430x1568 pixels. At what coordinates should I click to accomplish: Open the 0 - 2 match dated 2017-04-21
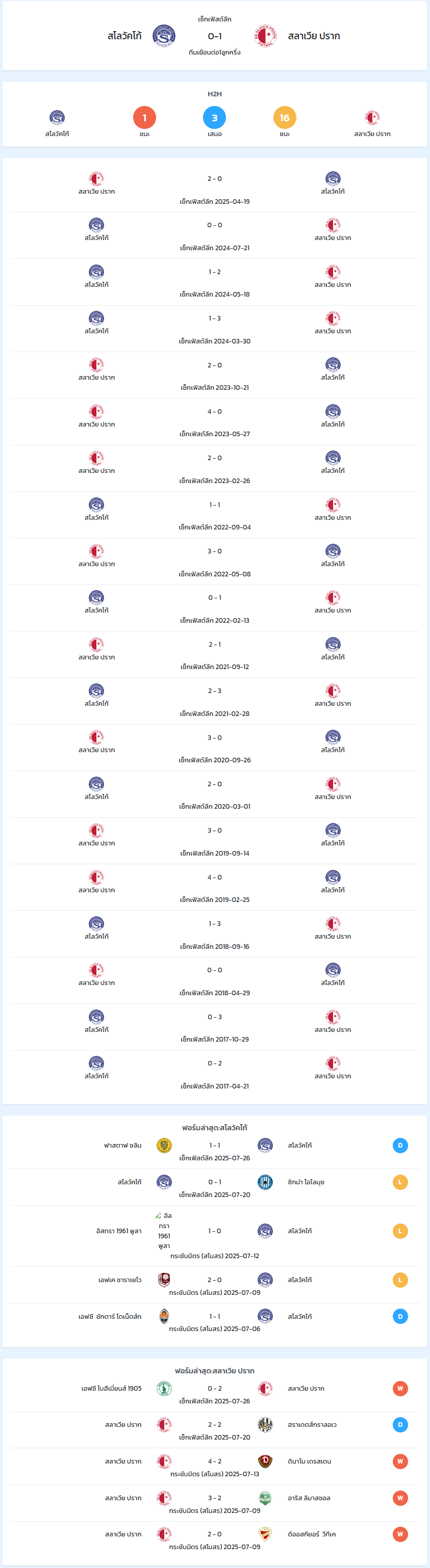[x=214, y=1074]
